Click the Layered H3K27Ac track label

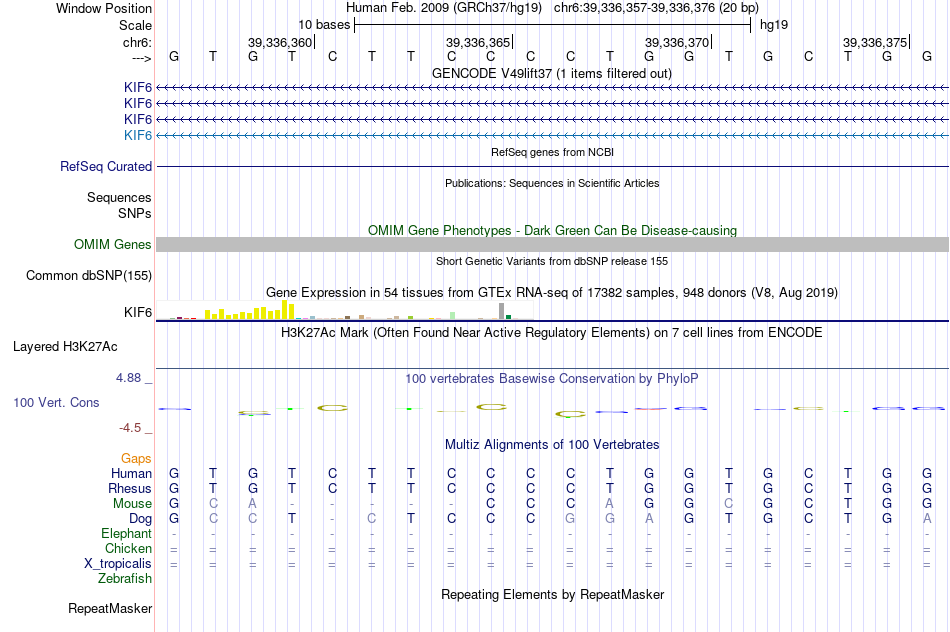(65, 347)
